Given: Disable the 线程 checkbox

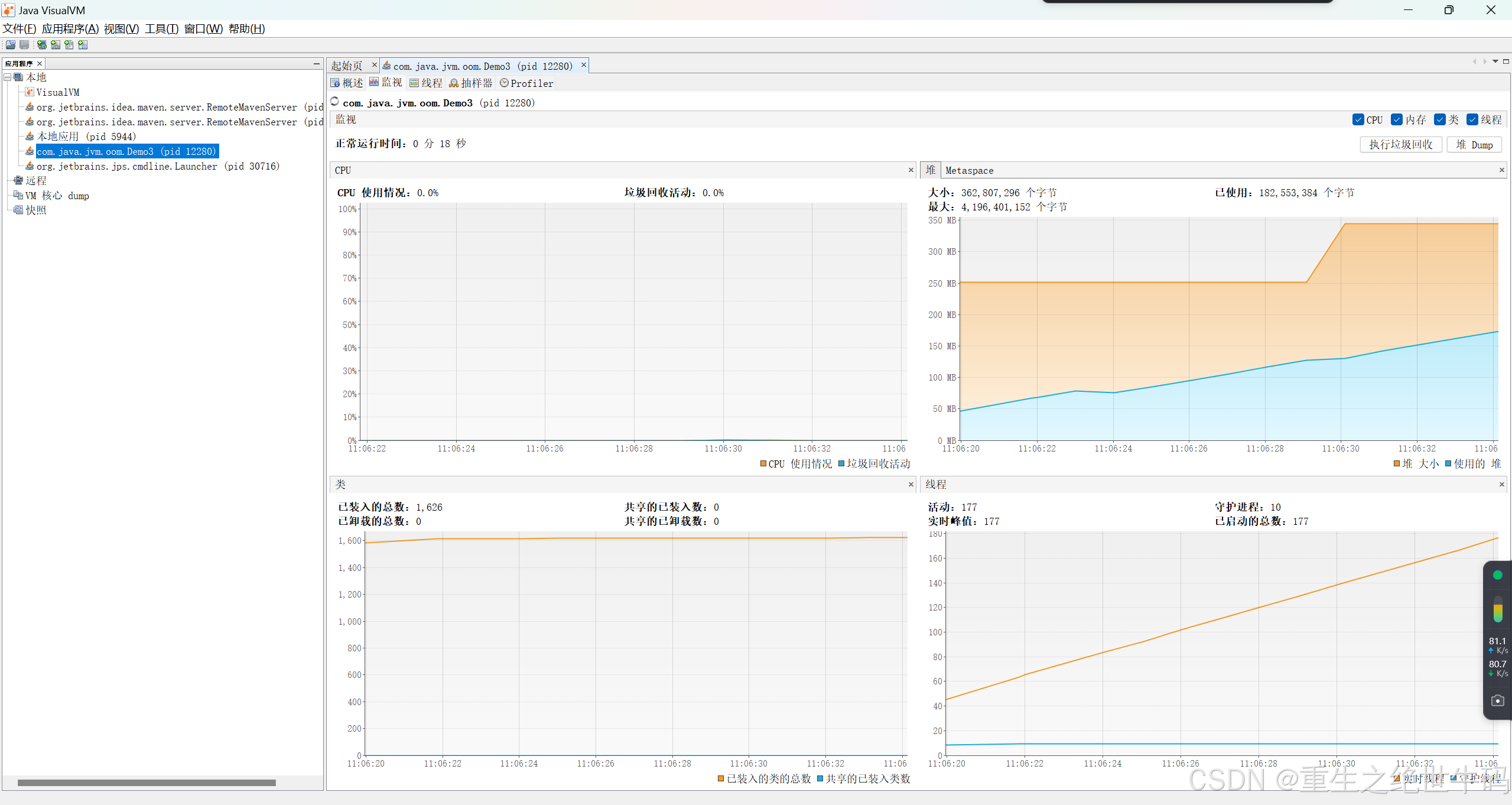Looking at the screenshot, I should pyautogui.click(x=1472, y=120).
